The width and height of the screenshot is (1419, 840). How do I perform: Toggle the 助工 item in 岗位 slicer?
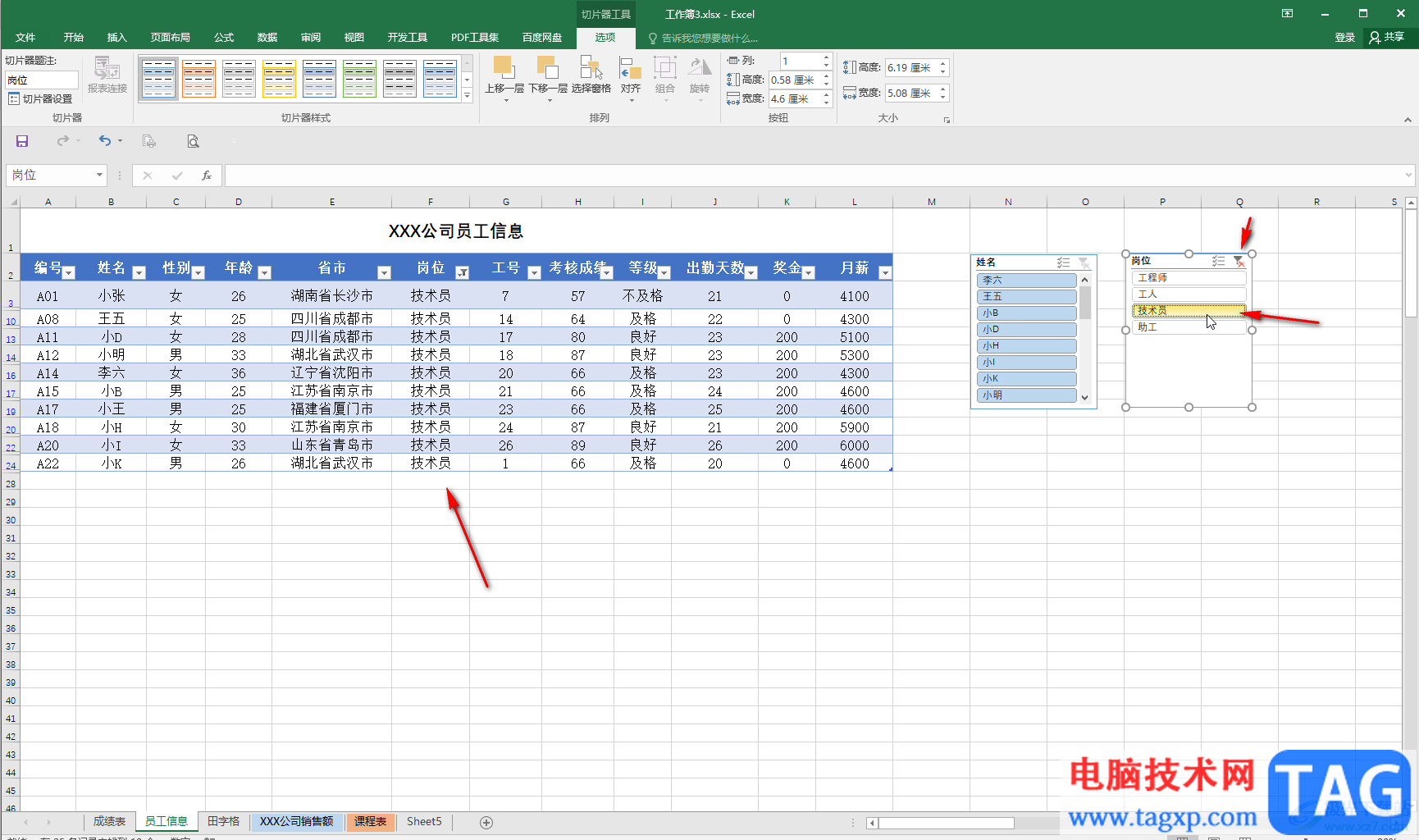1189,327
